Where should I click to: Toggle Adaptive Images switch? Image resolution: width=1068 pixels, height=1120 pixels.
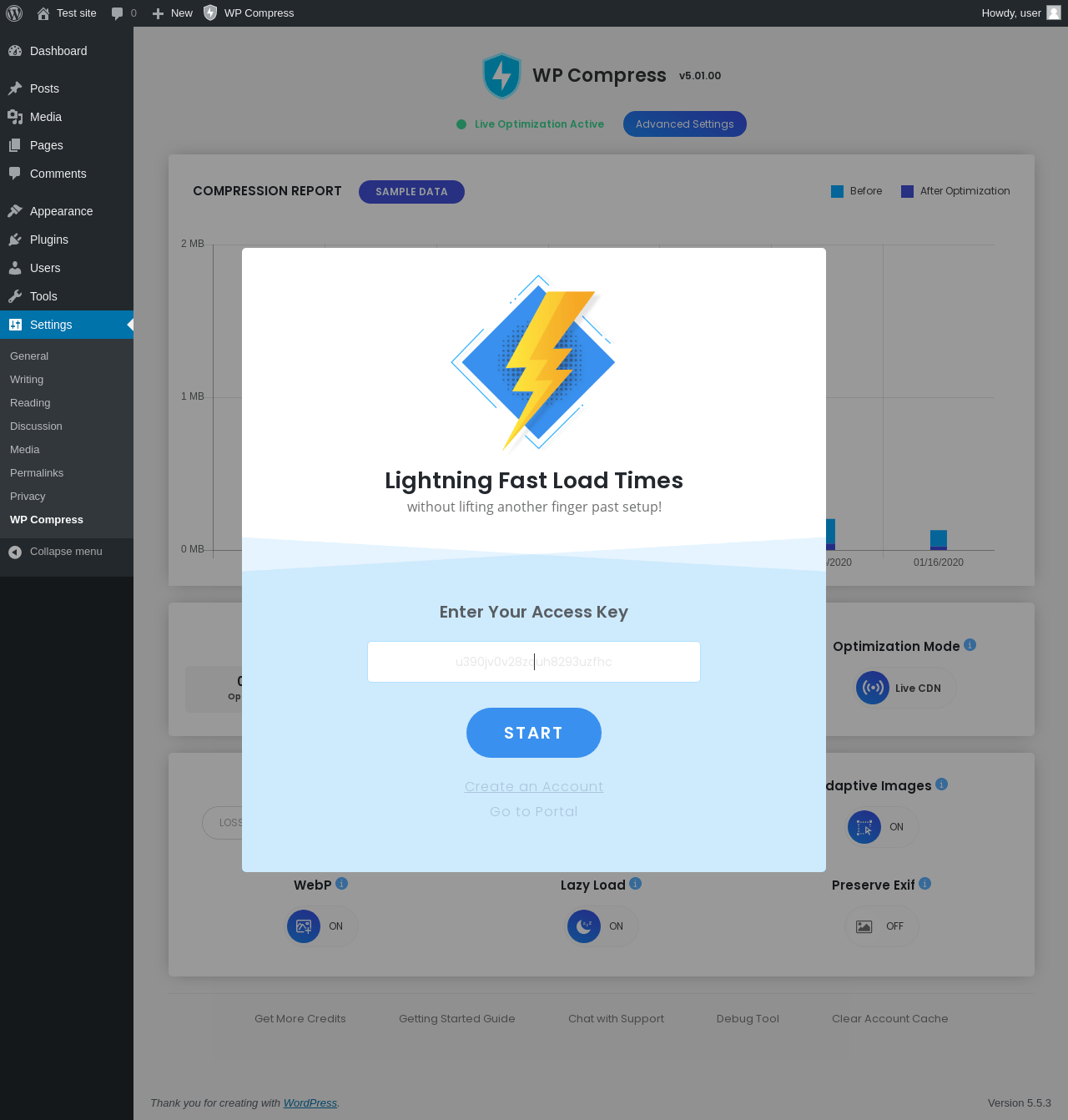883,827
